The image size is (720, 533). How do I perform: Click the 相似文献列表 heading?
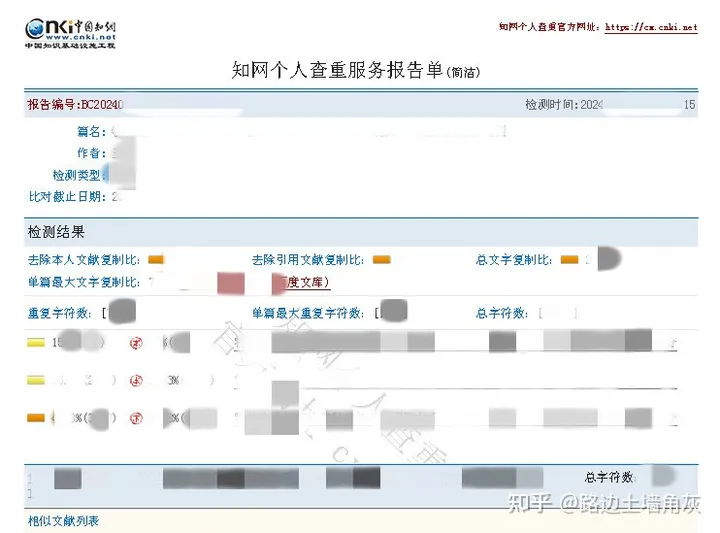click(63, 521)
